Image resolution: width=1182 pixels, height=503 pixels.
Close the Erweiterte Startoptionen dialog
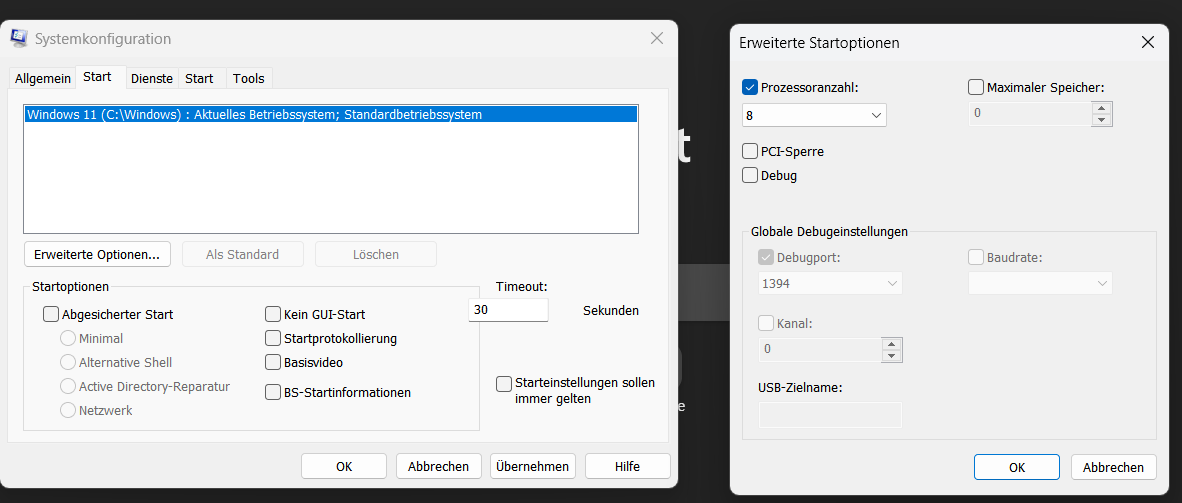click(1148, 42)
